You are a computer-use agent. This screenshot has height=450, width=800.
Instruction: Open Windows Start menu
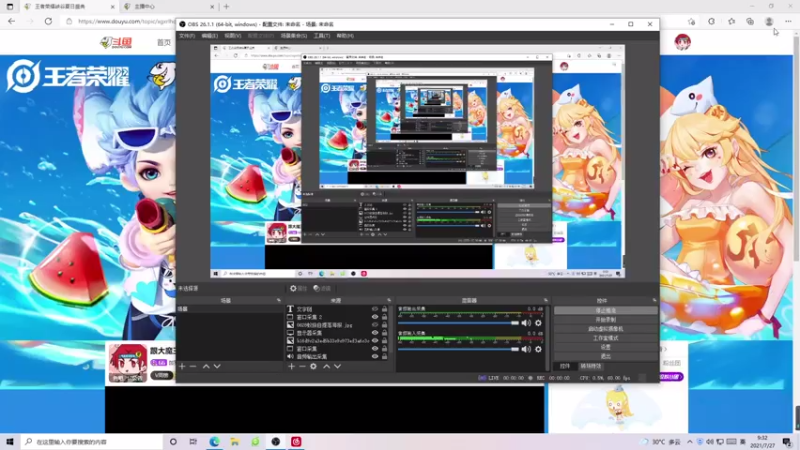pyautogui.click(x=10, y=442)
